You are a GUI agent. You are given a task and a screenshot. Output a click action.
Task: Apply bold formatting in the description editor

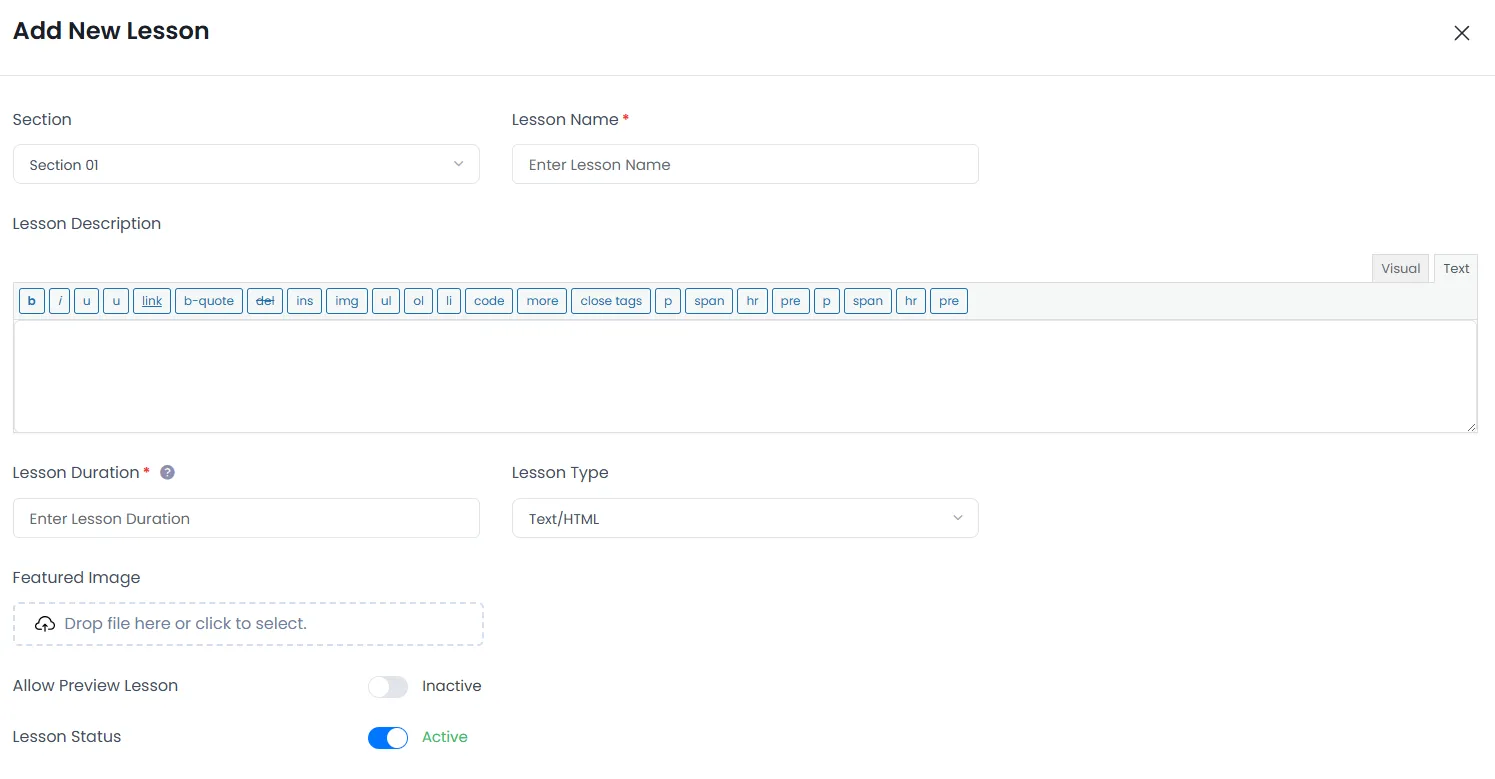click(x=31, y=300)
